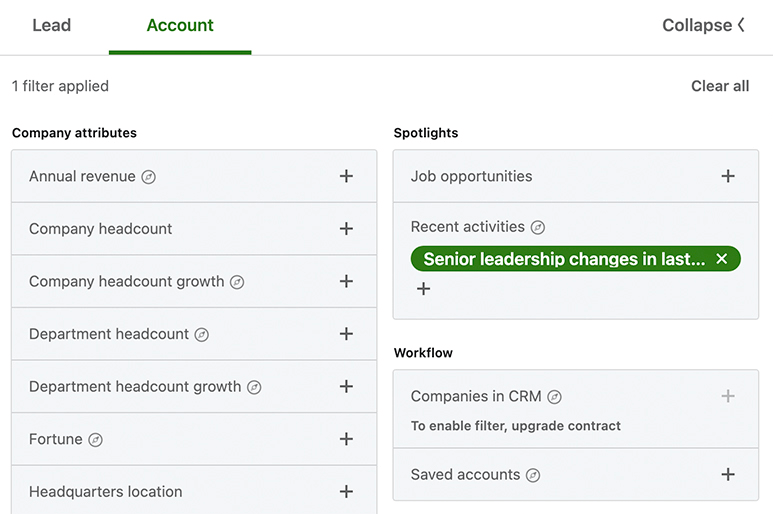Expand the Headquarters location filter
773x514 pixels.
tap(346, 491)
